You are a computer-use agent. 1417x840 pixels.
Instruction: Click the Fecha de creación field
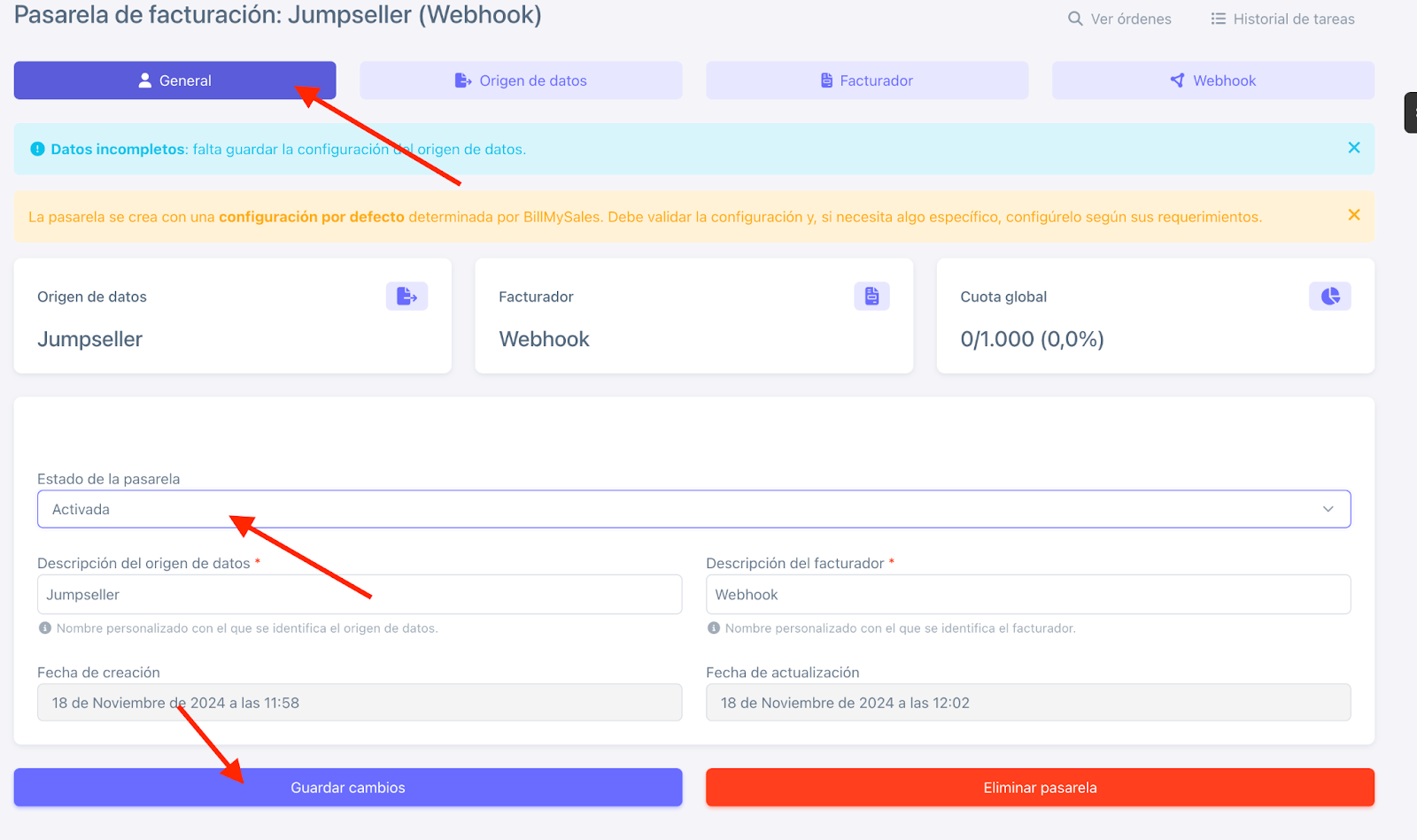tap(360, 703)
